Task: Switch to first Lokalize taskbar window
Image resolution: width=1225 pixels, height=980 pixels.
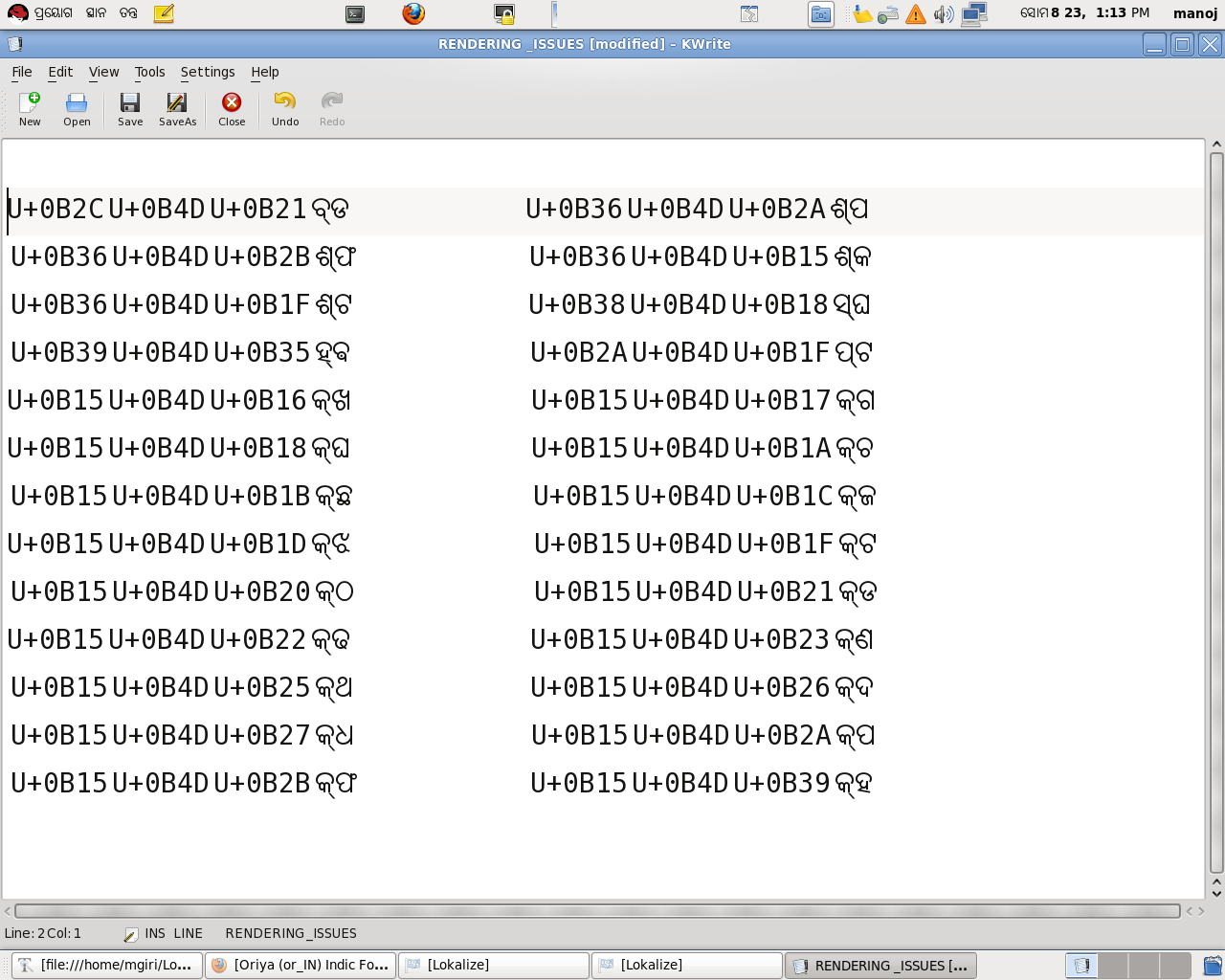Action: point(494,965)
